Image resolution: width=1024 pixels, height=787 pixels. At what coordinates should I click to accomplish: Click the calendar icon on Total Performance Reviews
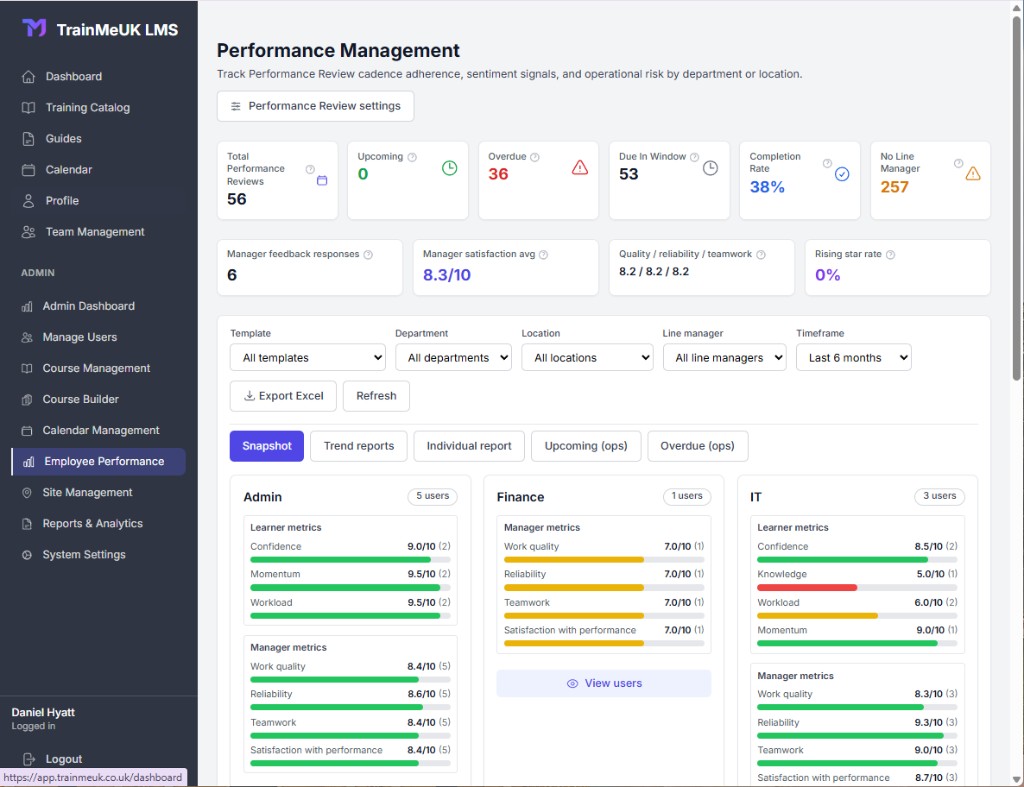(322, 180)
